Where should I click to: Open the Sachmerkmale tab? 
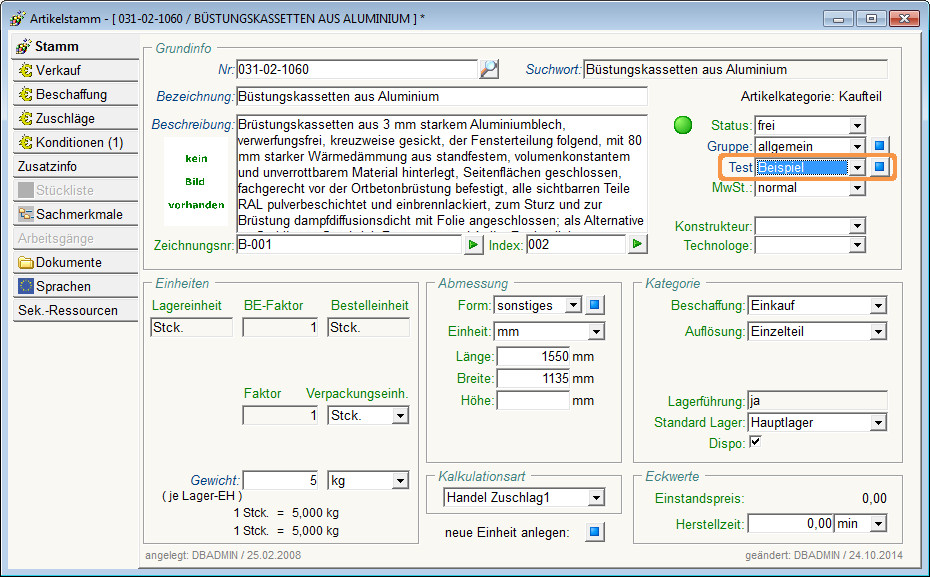click(x=75, y=214)
